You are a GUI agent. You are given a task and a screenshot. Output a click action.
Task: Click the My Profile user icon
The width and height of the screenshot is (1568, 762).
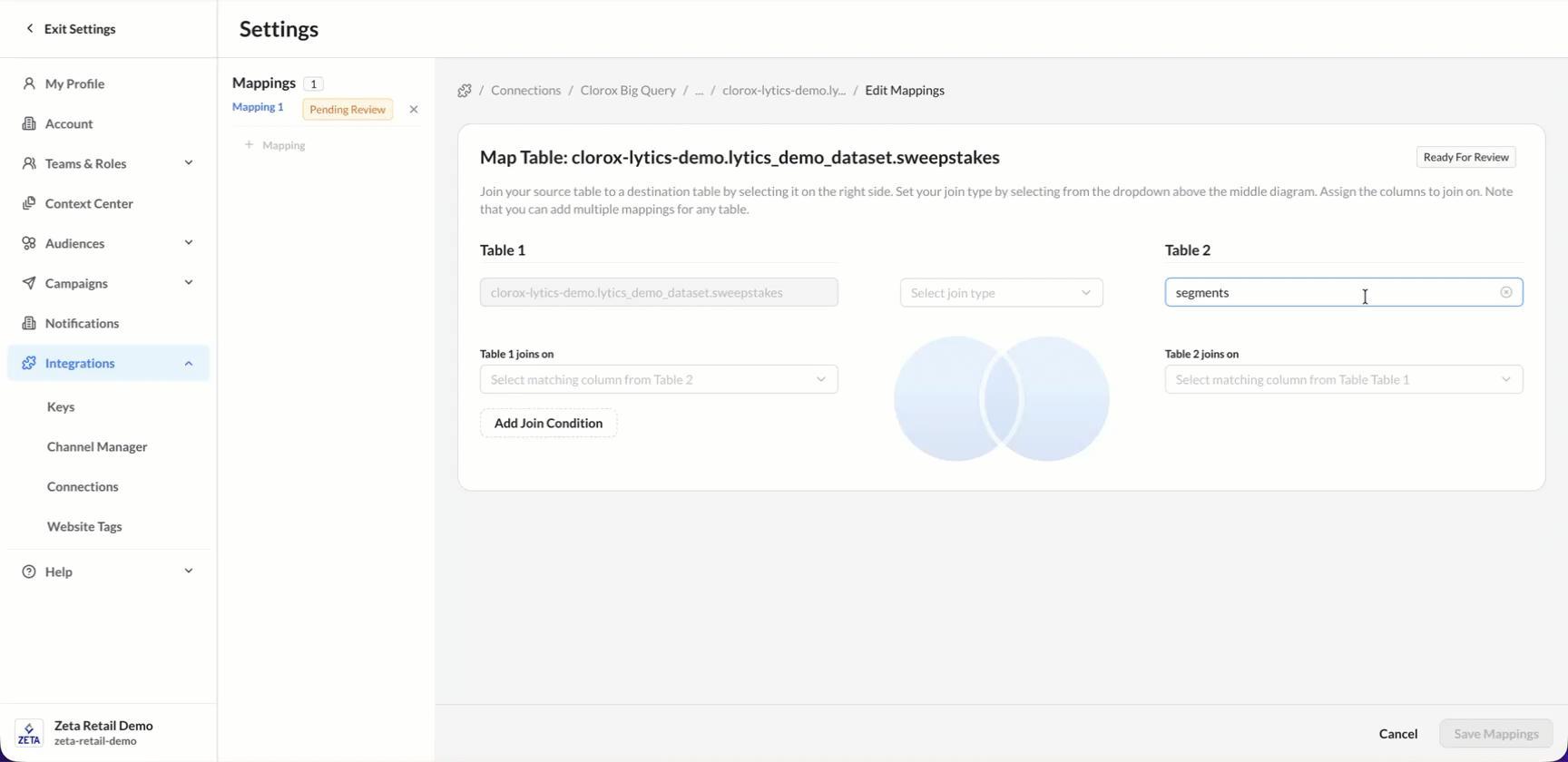click(29, 83)
